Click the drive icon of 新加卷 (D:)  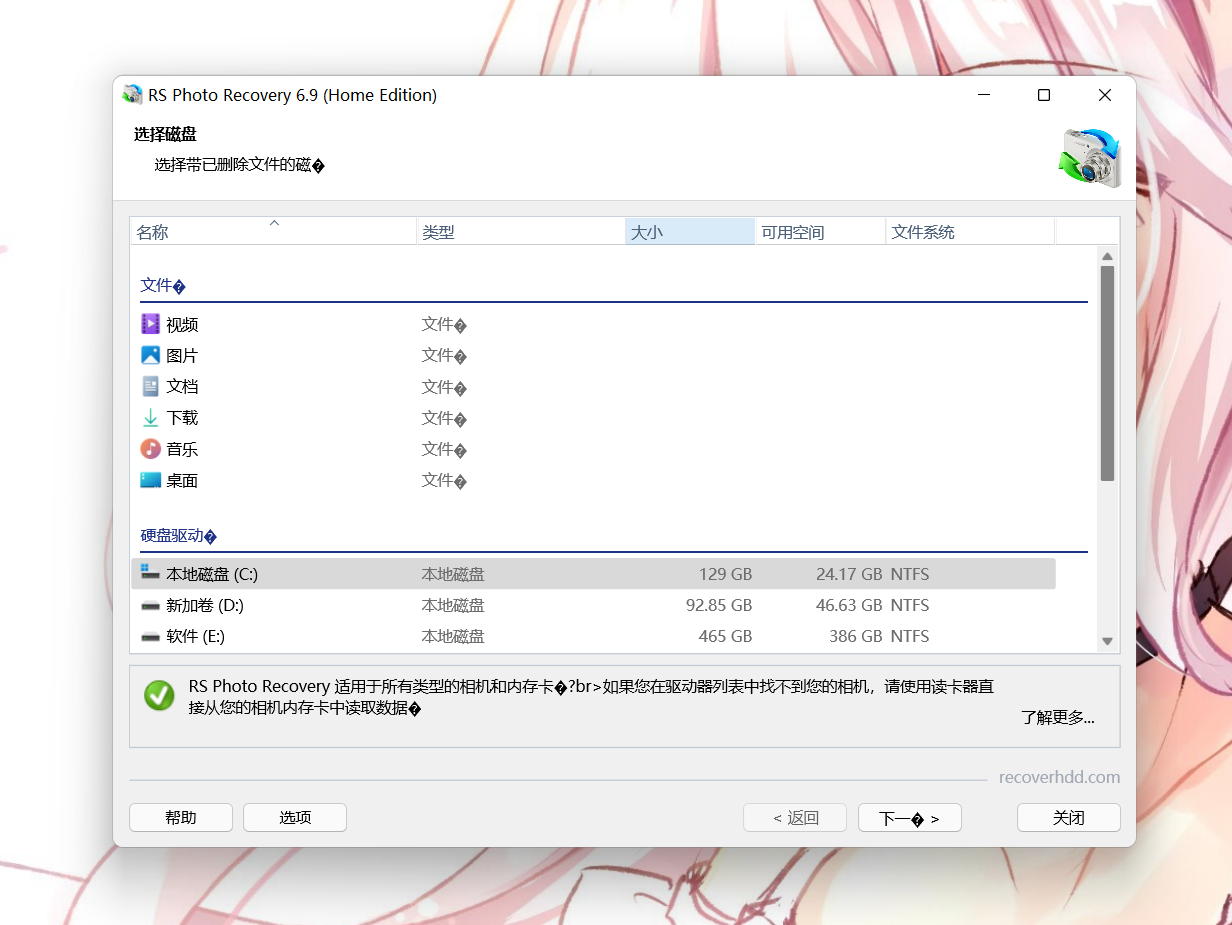[150, 606]
